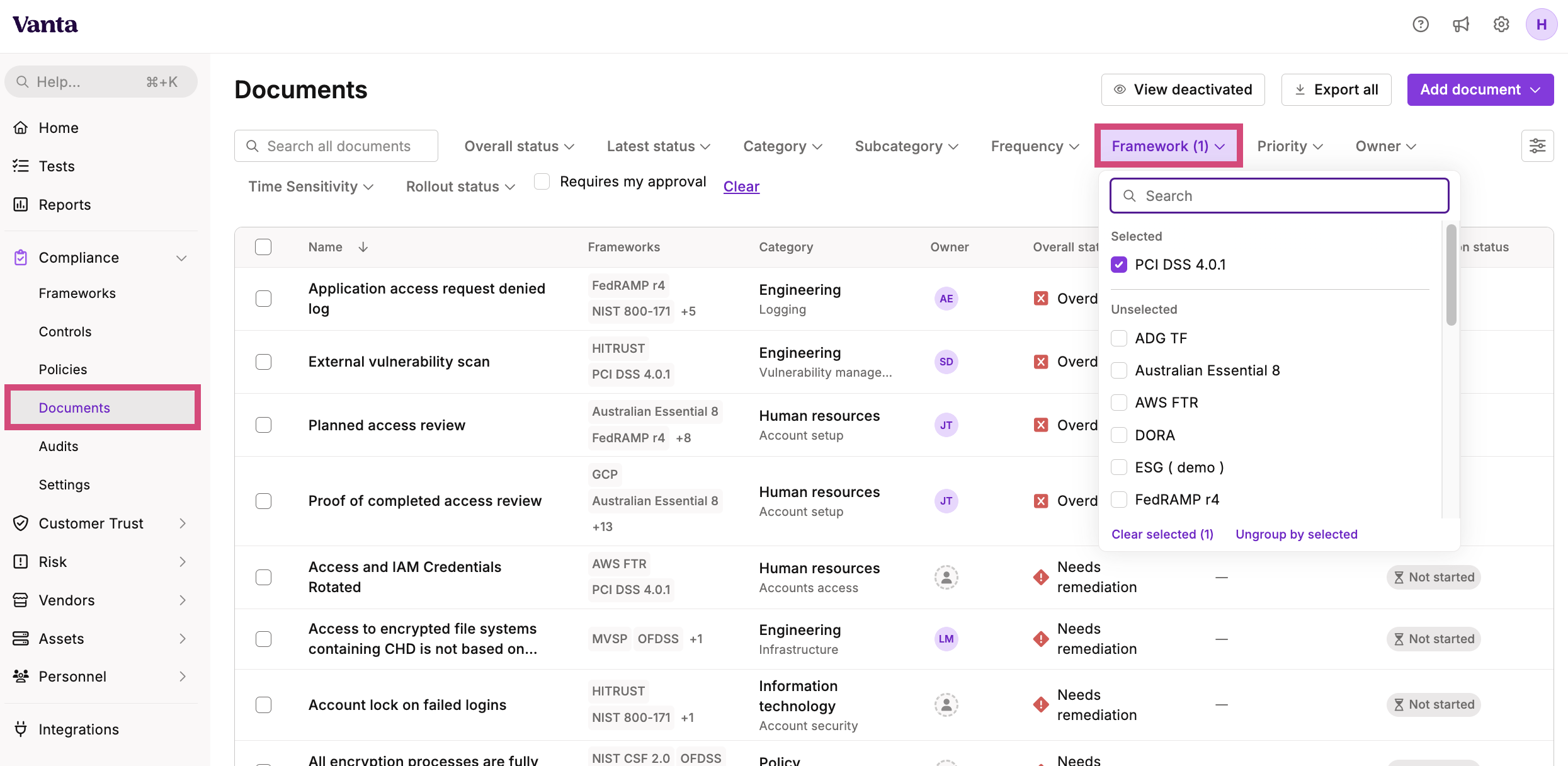Click the Personnel people icon
Viewport: 1568px width, 766px height.
(x=21, y=677)
